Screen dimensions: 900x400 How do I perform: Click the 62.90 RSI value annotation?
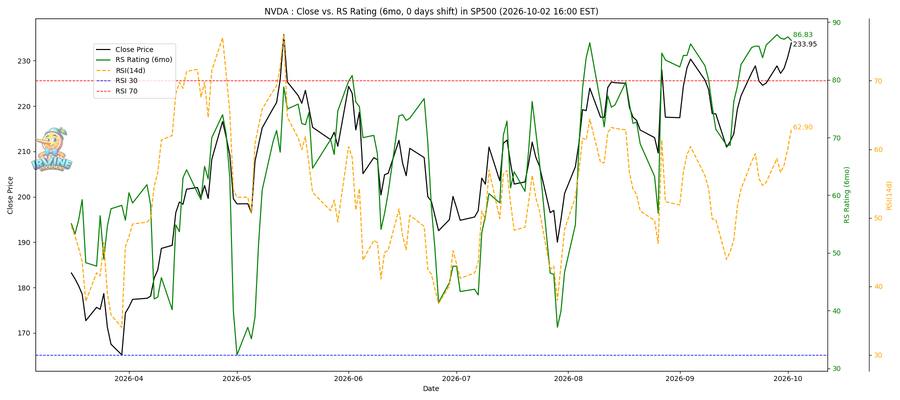point(802,127)
